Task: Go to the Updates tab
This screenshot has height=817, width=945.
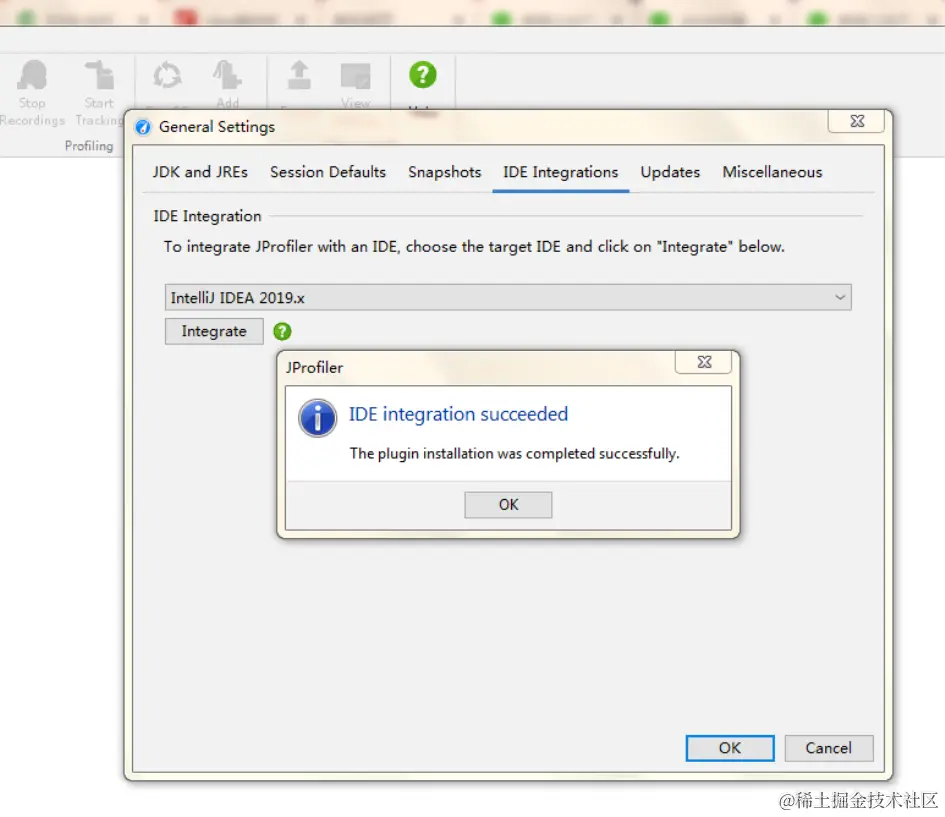Action: [670, 172]
